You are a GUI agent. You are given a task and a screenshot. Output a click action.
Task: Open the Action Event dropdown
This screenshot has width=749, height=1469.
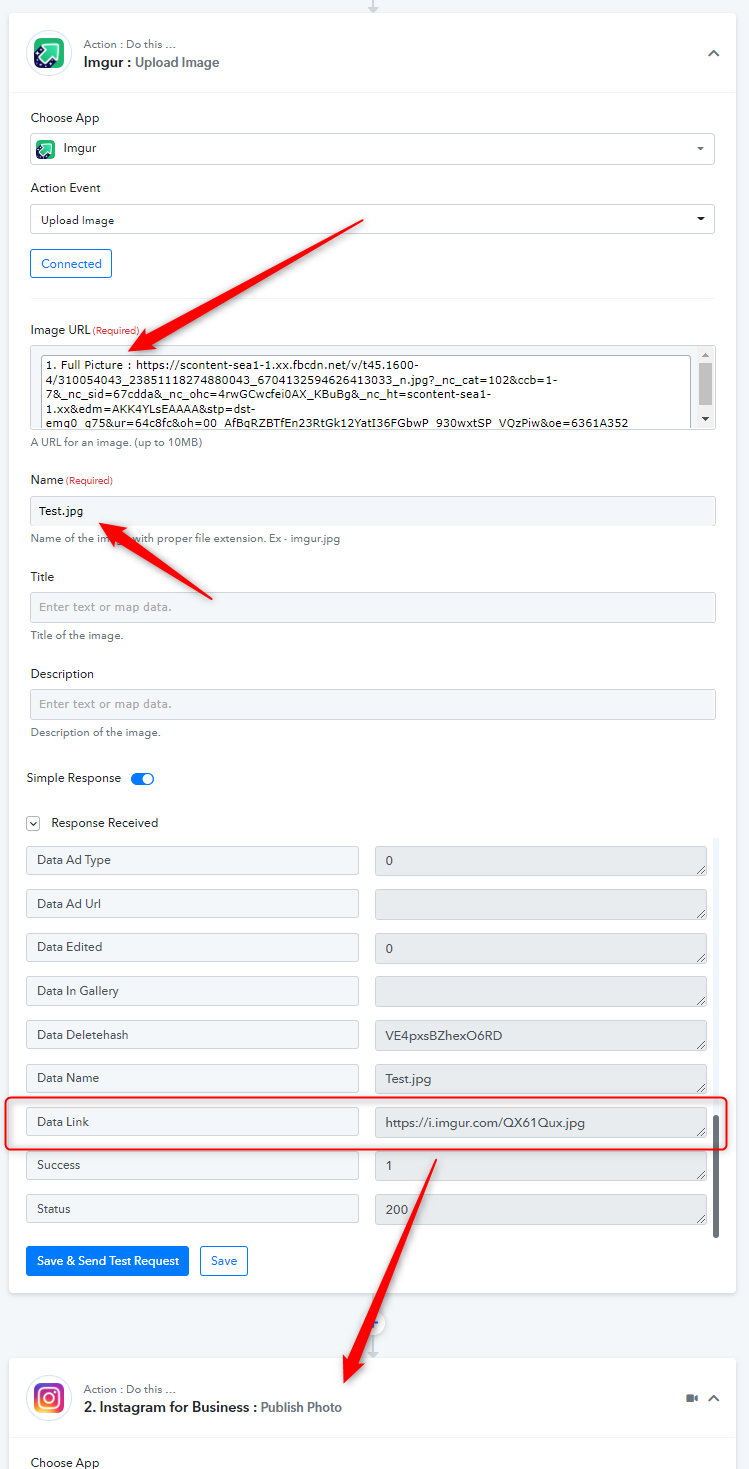[372, 220]
